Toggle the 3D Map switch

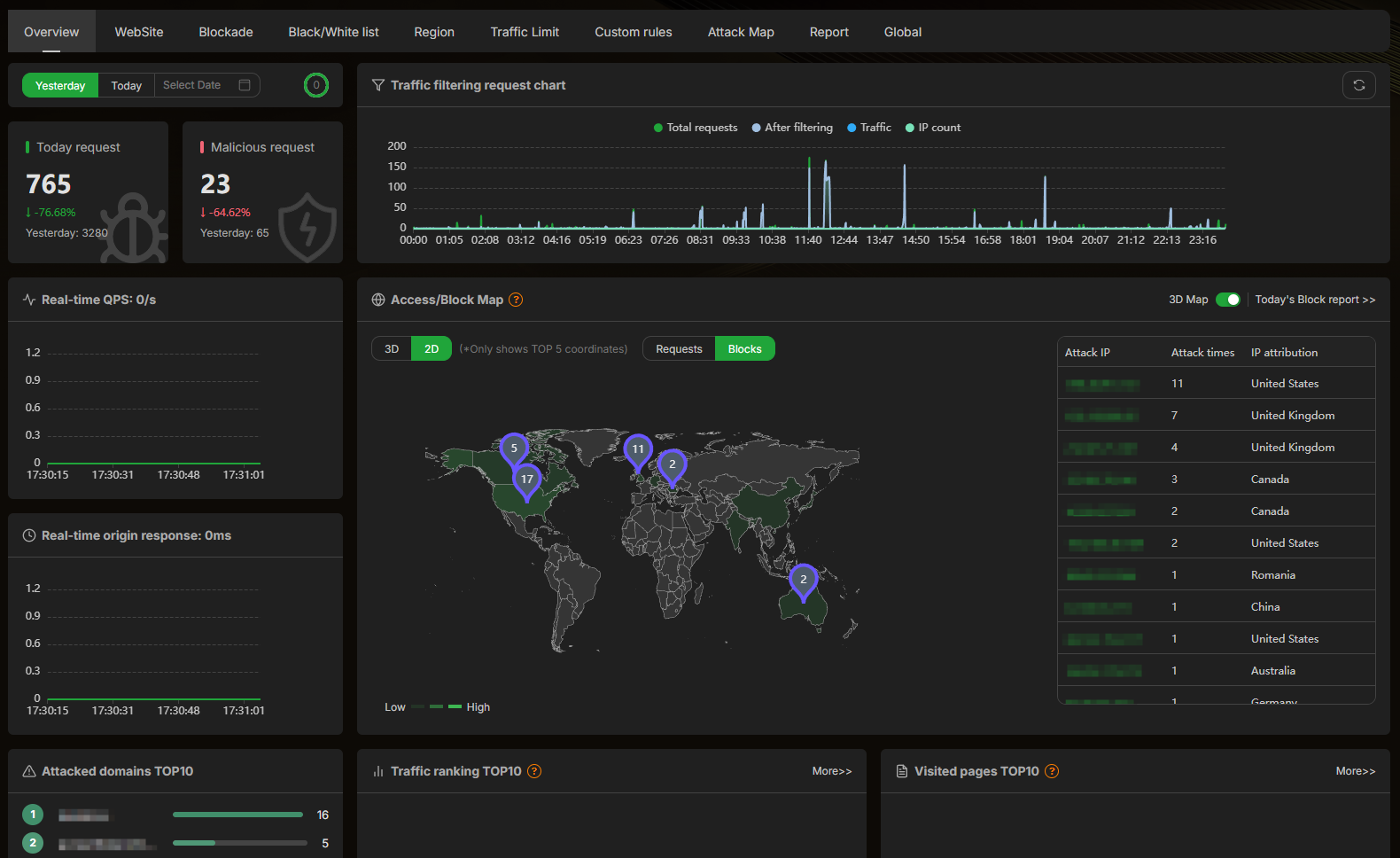click(x=1227, y=300)
